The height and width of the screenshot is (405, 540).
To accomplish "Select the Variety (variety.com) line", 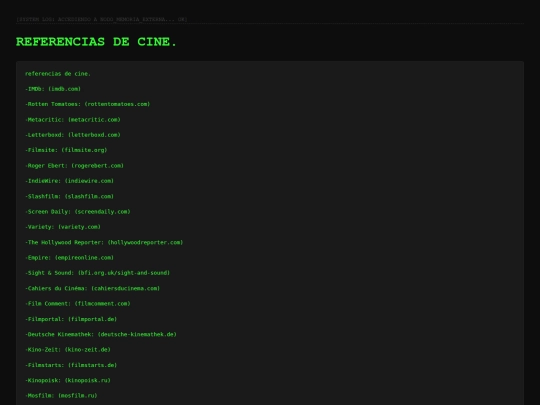I will 63,227.
